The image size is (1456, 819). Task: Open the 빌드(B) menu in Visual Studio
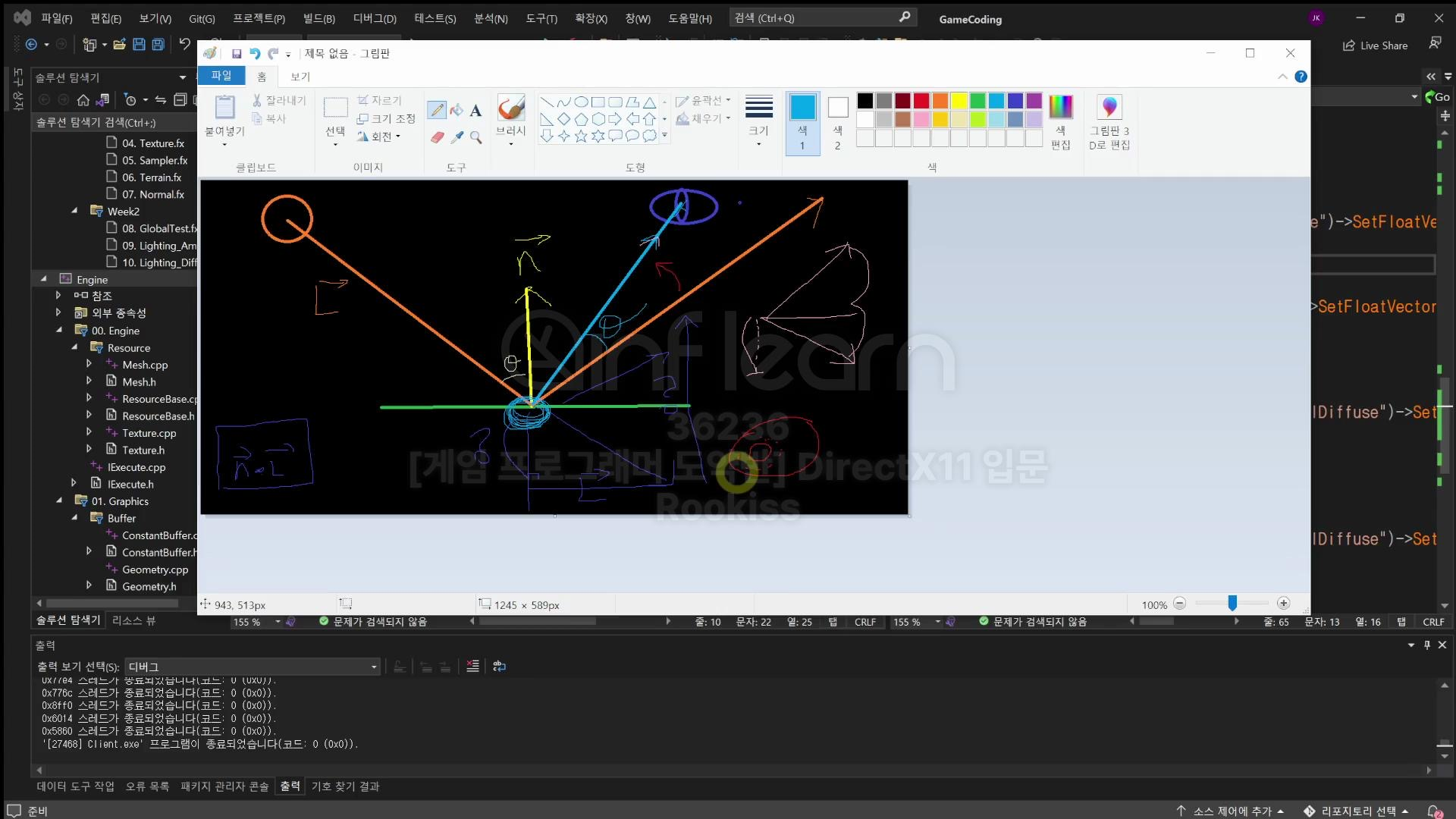pos(318,18)
